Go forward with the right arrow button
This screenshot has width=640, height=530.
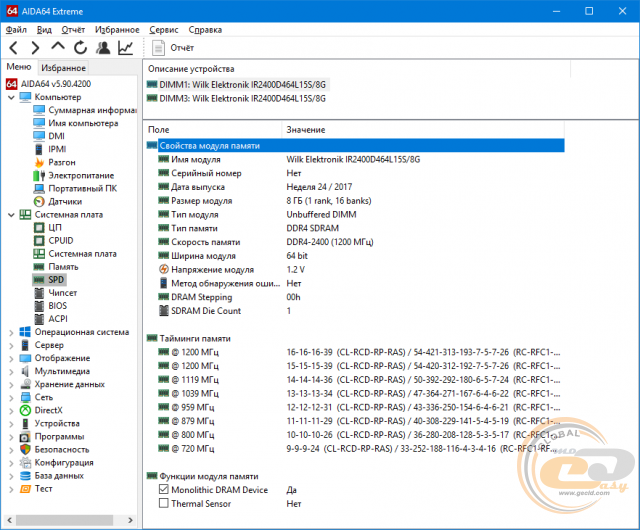tap(36, 48)
